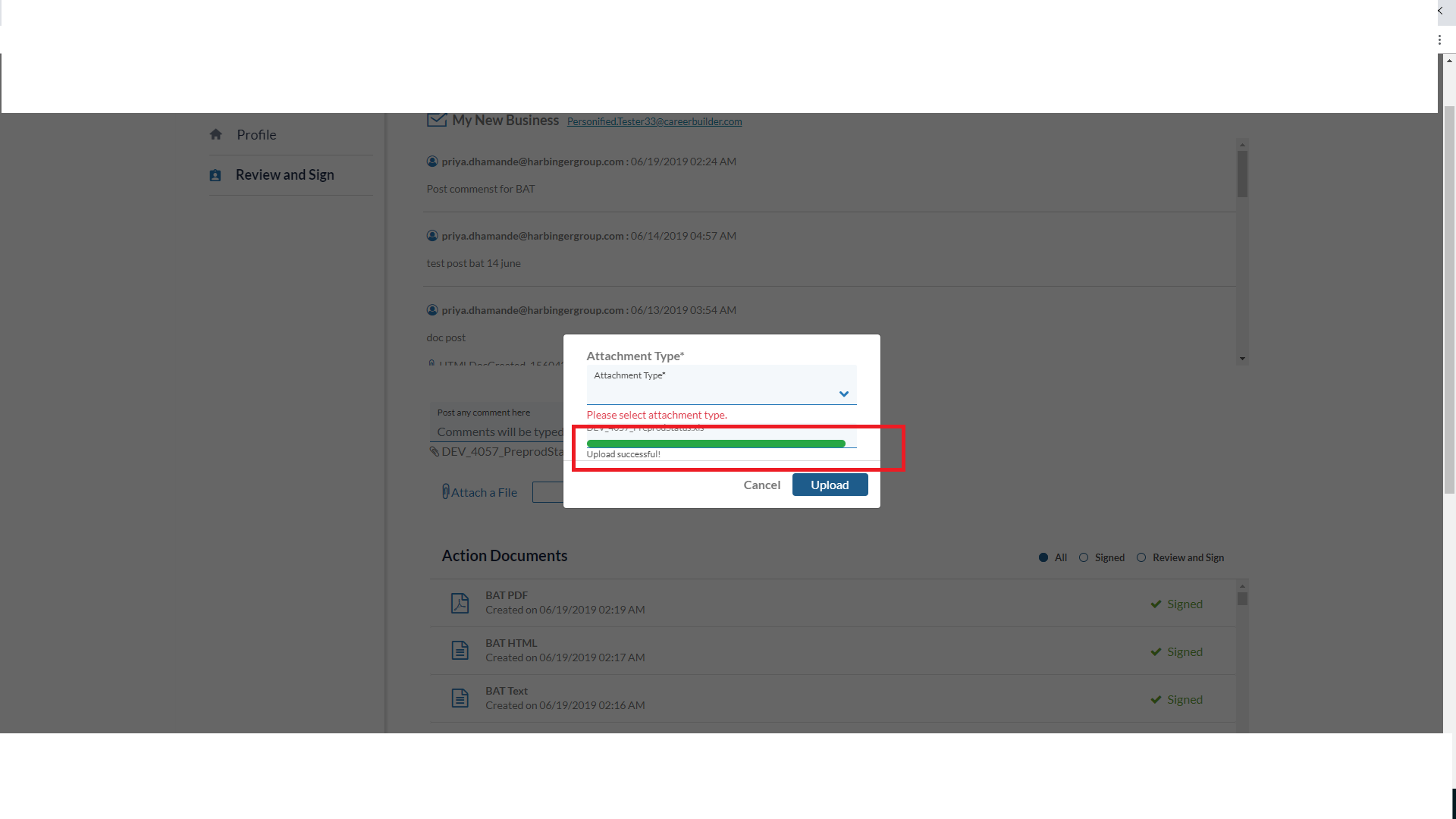The width and height of the screenshot is (1456, 819).
Task: Select the Signed filter radio button
Action: pos(1084,557)
